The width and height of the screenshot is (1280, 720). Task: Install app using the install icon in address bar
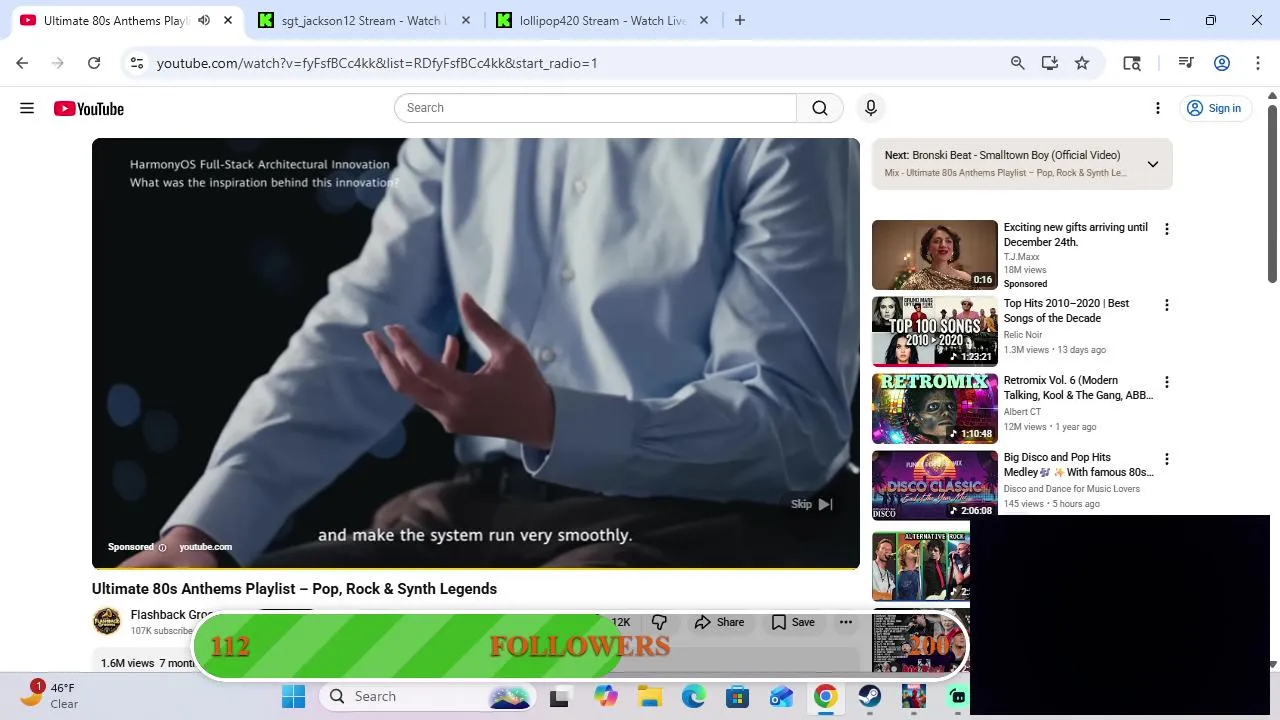1050,63
